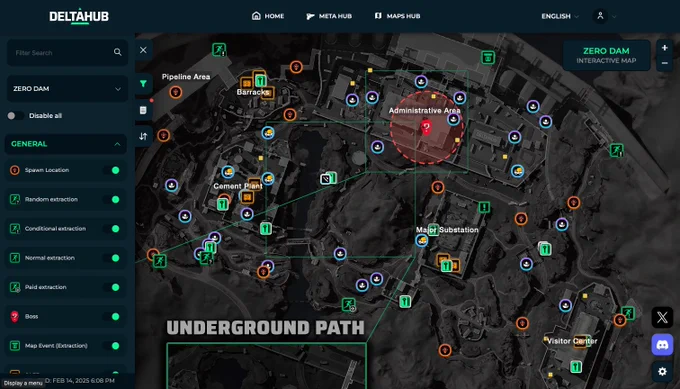This screenshot has width=680, height=389.
Task: Click the green alert marker above Major Substation
Action: (x=484, y=207)
